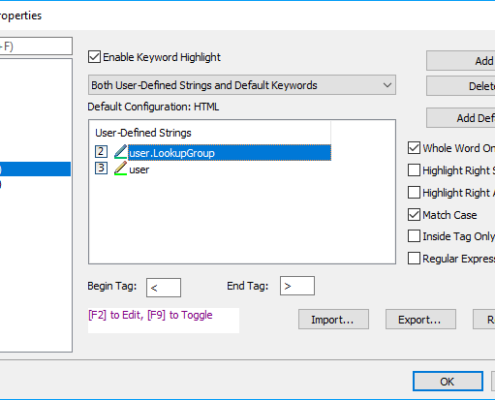Select the user string entry

139,170
